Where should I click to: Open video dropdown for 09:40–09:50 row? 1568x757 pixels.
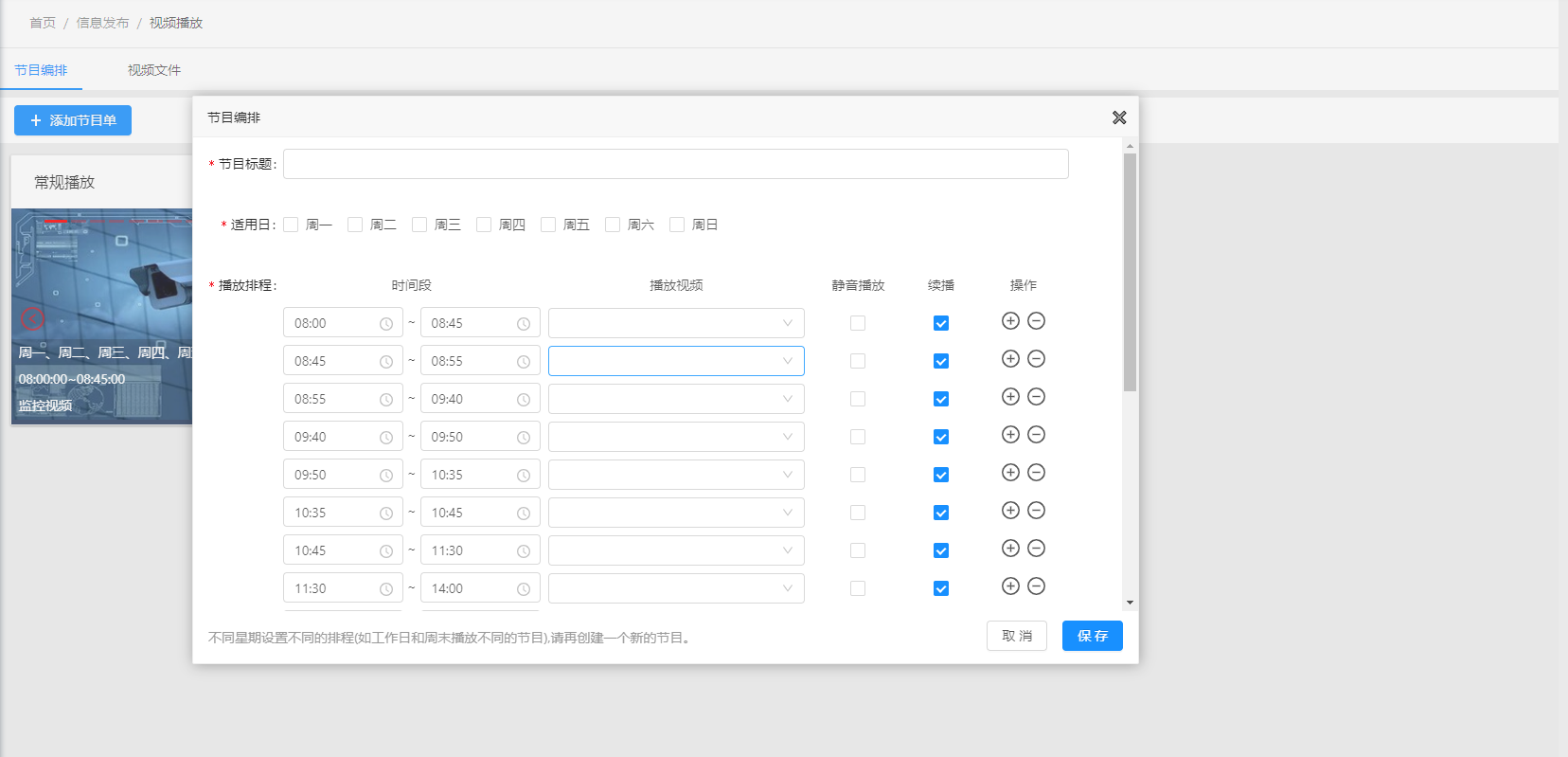click(676, 437)
